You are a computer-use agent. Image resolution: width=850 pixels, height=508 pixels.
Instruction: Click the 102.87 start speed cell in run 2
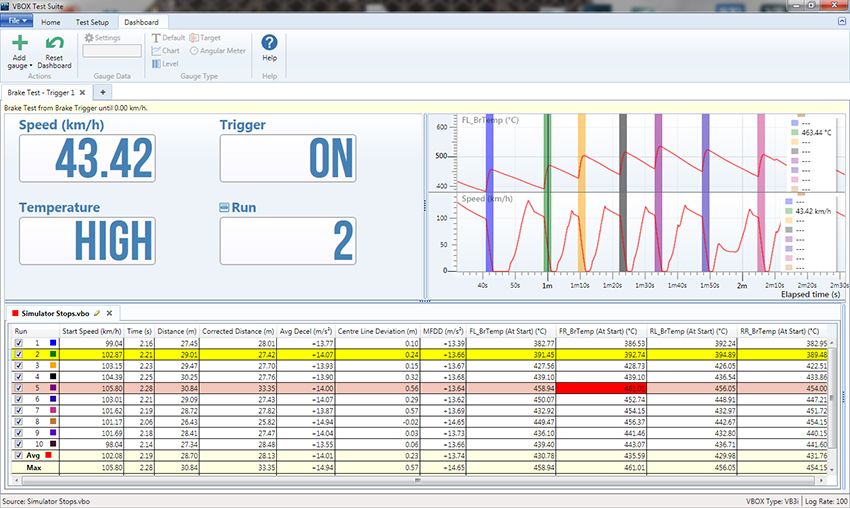[x=92, y=354]
